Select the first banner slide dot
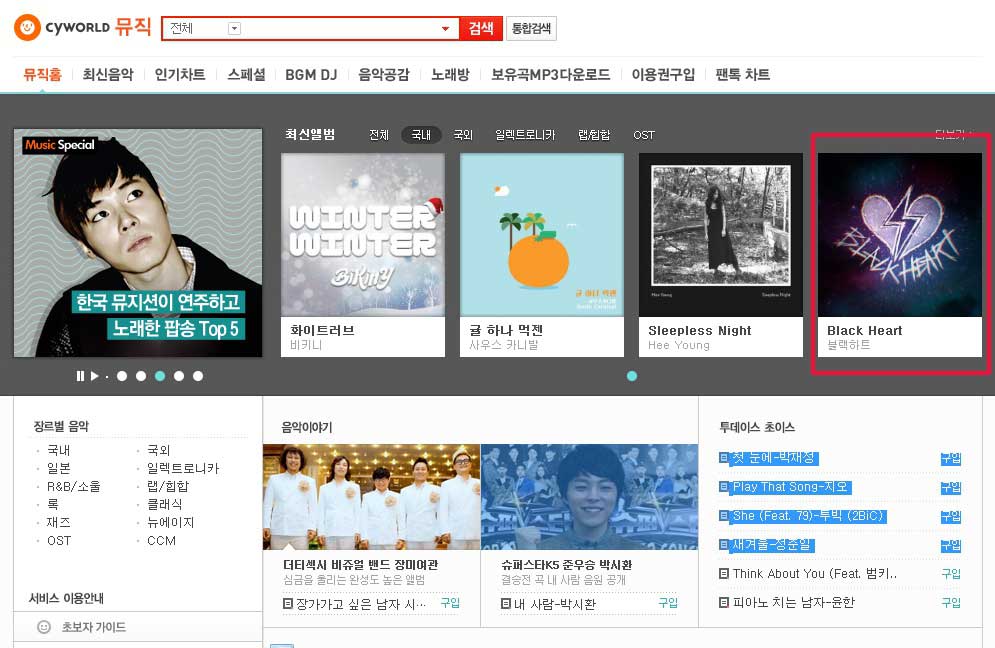Image resolution: width=995 pixels, height=648 pixels. pyautogui.click(x=122, y=376)
